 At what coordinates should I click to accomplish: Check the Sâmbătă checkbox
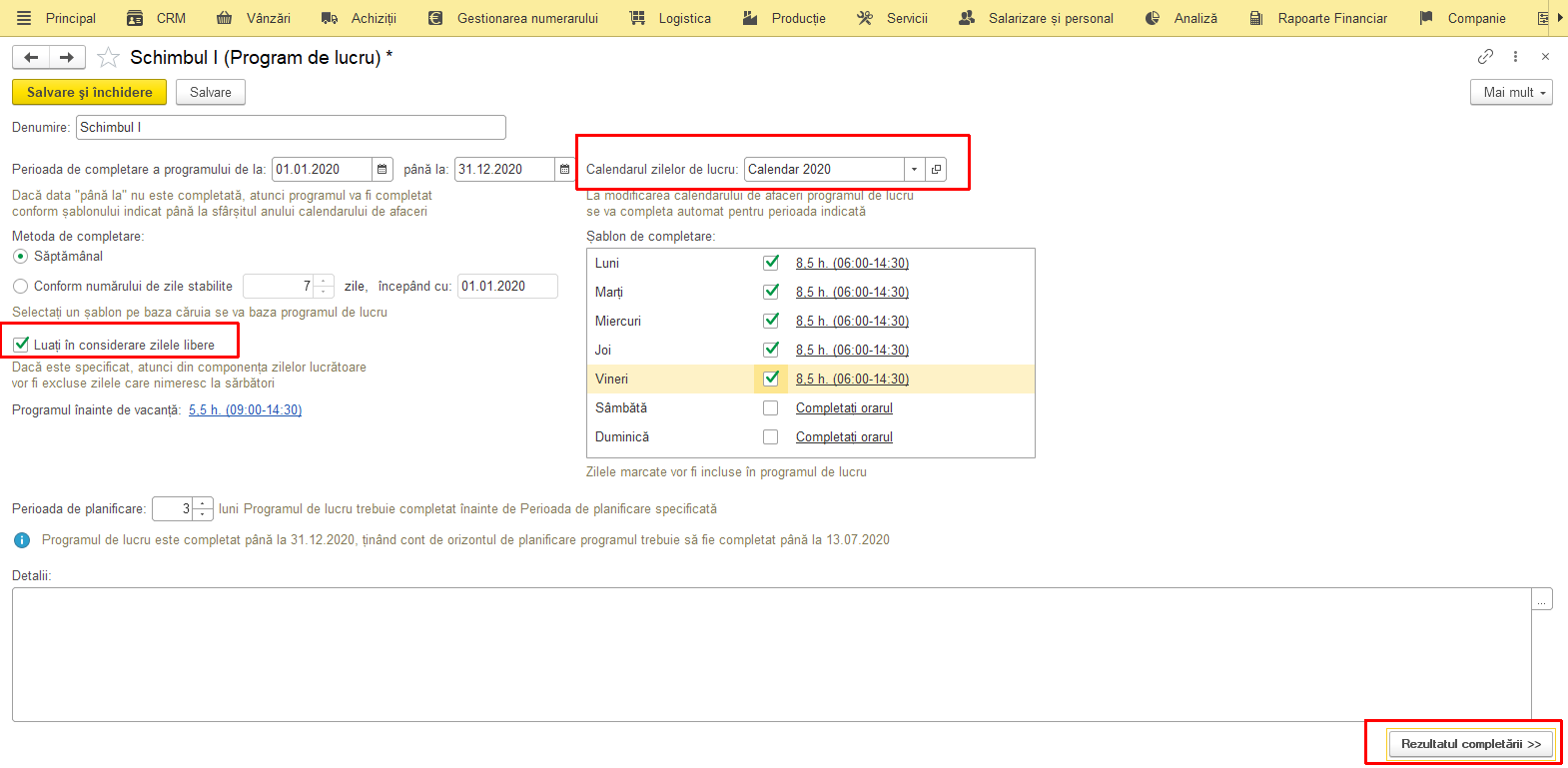[x=771, y=407]
